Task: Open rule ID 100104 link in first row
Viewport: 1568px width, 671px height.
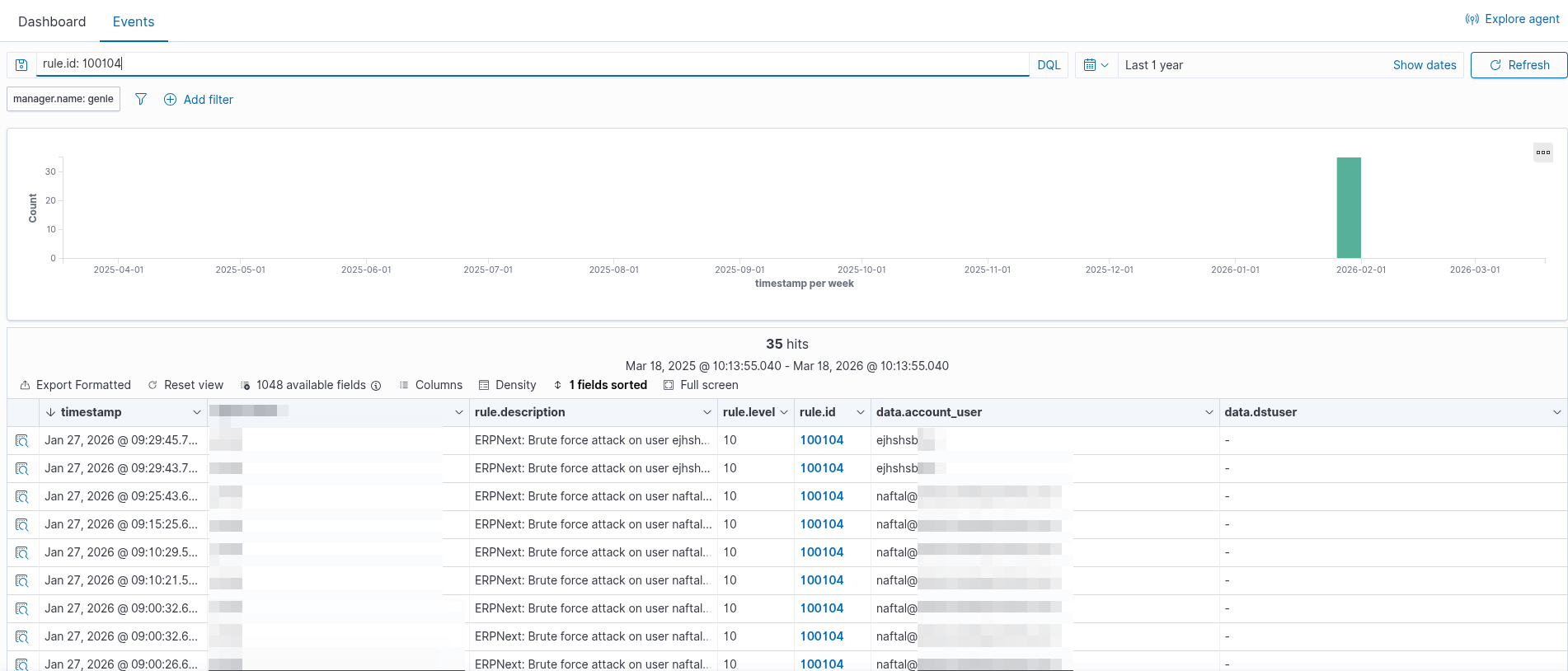Action: 821,440
